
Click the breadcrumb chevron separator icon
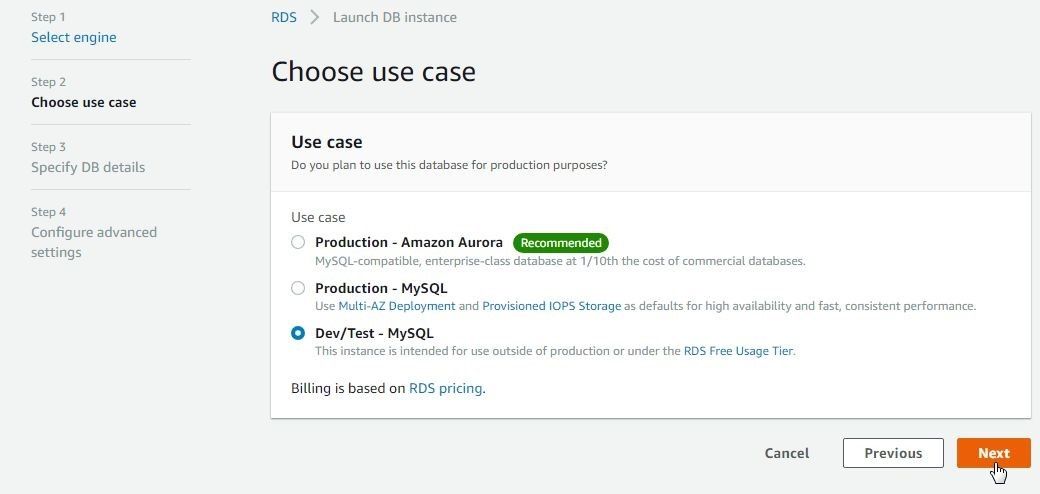click(x=315, y=17)
